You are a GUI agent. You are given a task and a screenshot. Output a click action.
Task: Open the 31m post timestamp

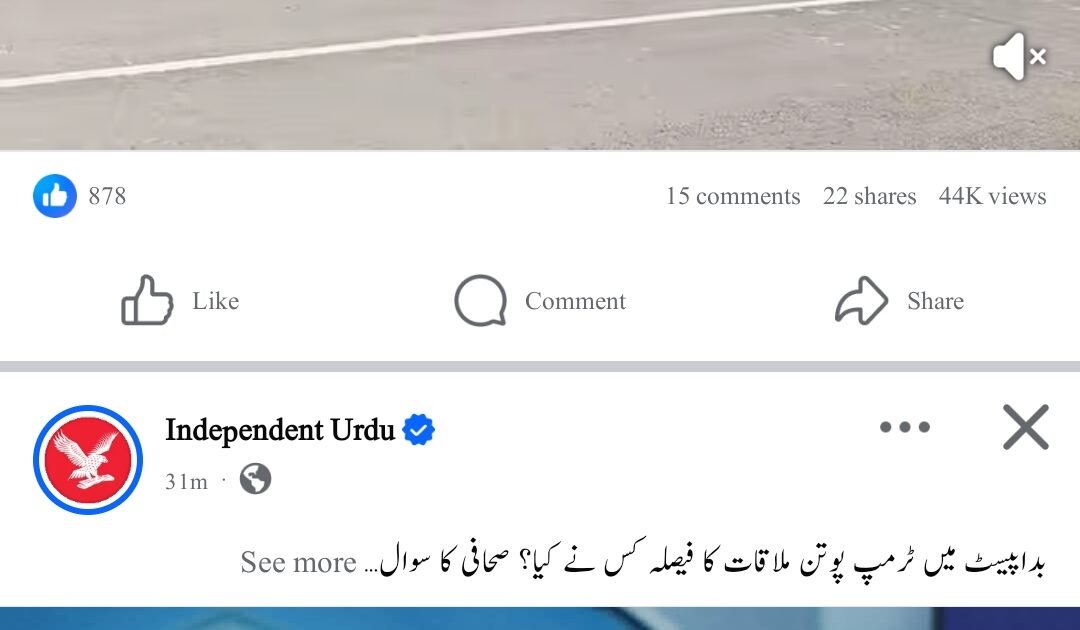(x=186, y=481)
